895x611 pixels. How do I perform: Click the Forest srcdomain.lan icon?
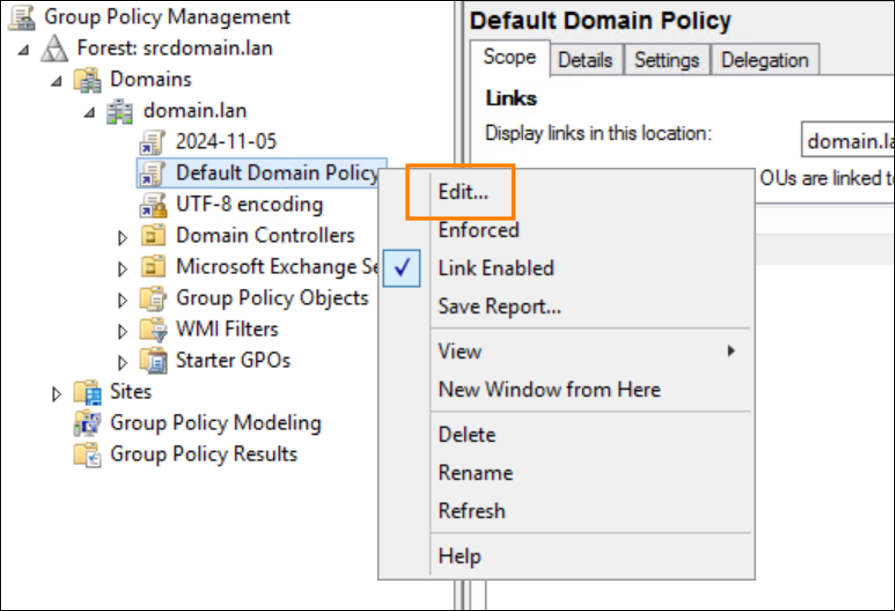pyautogui.click(x=55, y=48)
